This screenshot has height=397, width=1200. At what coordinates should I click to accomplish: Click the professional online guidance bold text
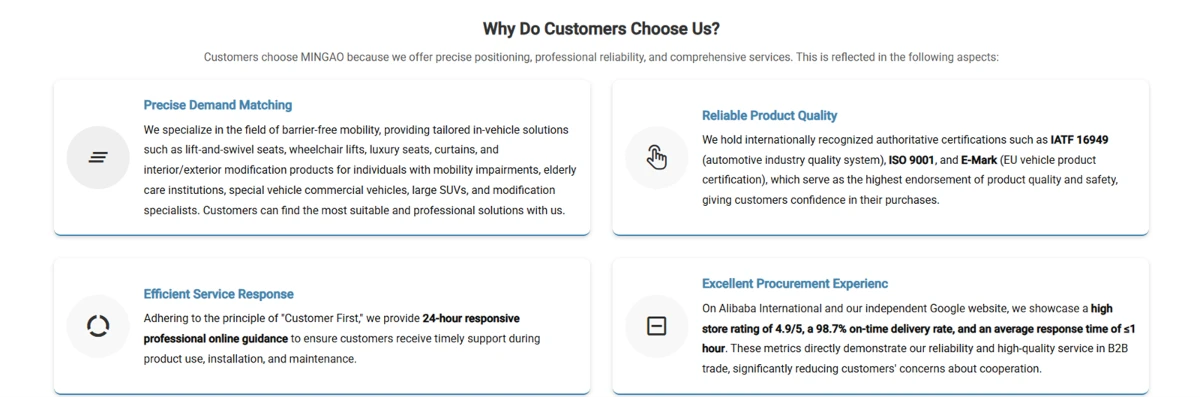point(215,339)
